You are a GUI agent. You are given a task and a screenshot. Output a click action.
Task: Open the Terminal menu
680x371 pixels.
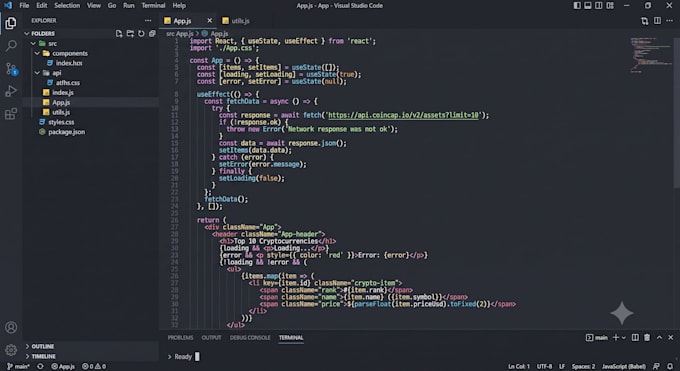(x=153, y=6)
